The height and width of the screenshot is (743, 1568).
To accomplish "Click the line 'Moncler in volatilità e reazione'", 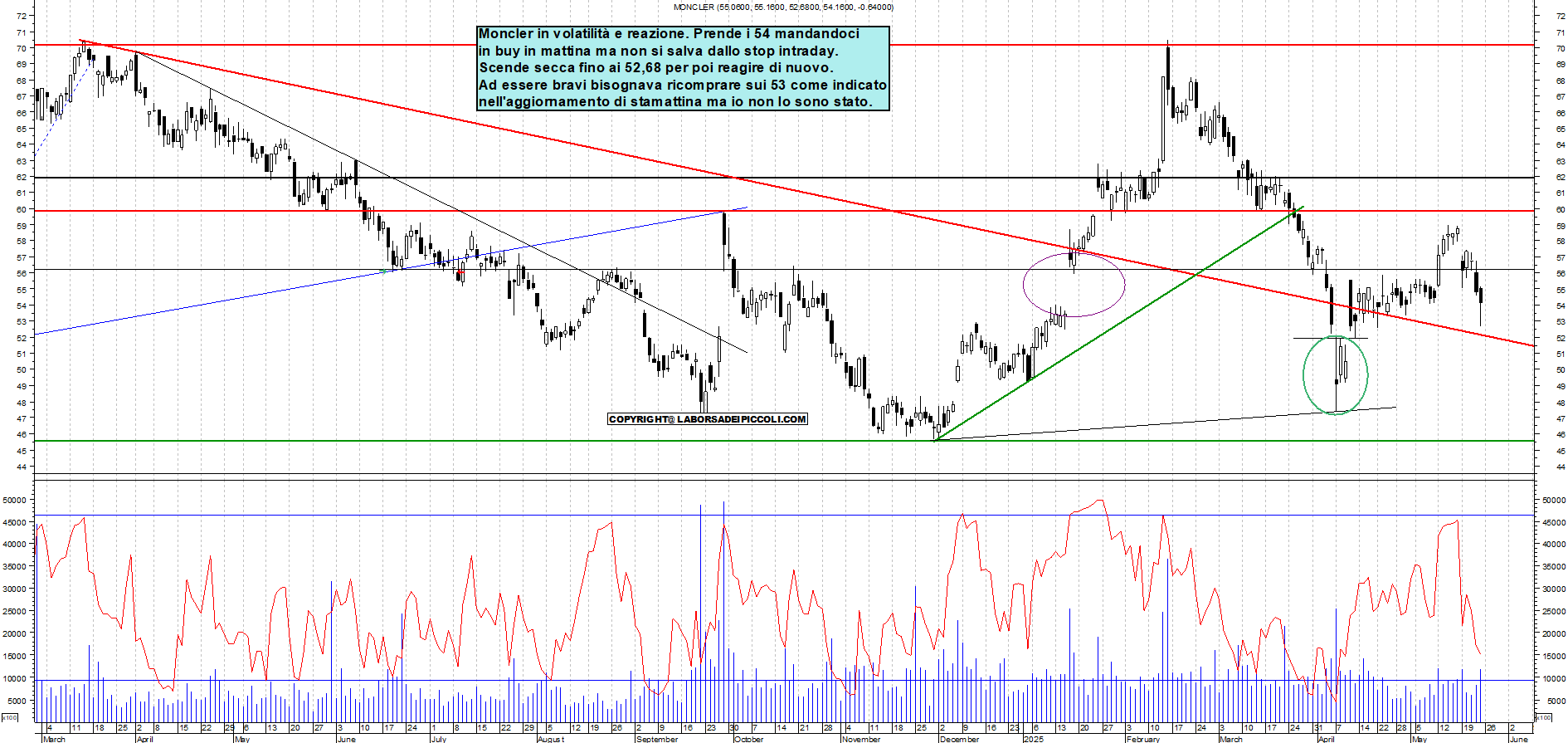I will tap(669, 34).
